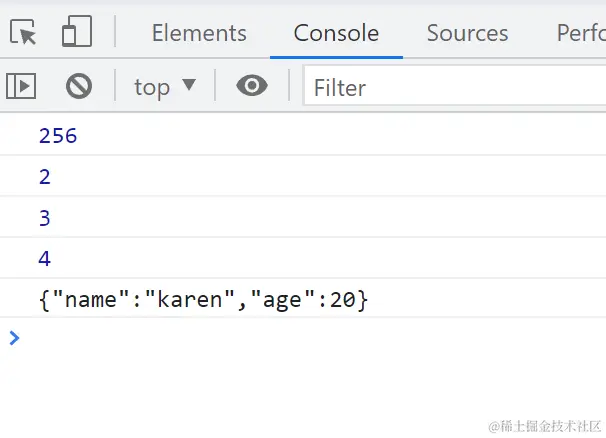Focus the console Filter input field
The image size is (606, 438).
[x=450, y=87]
